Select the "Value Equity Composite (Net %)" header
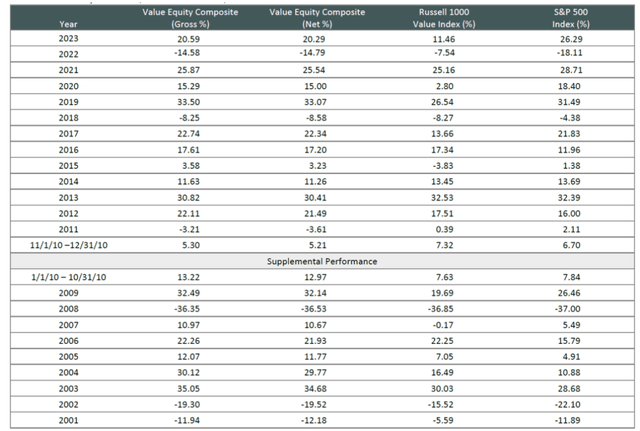The image size is (640, 431). 317,18
